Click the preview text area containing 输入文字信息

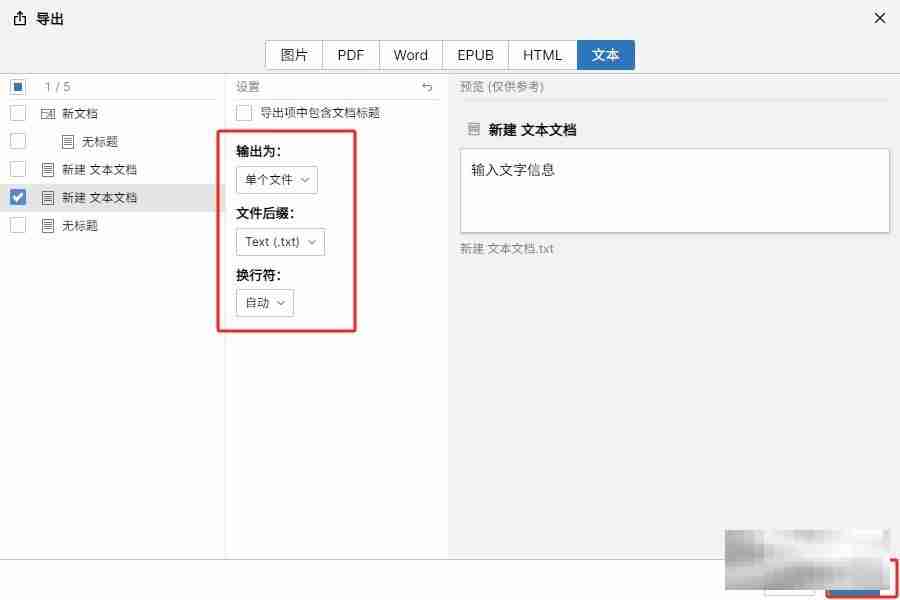(674, 190)
